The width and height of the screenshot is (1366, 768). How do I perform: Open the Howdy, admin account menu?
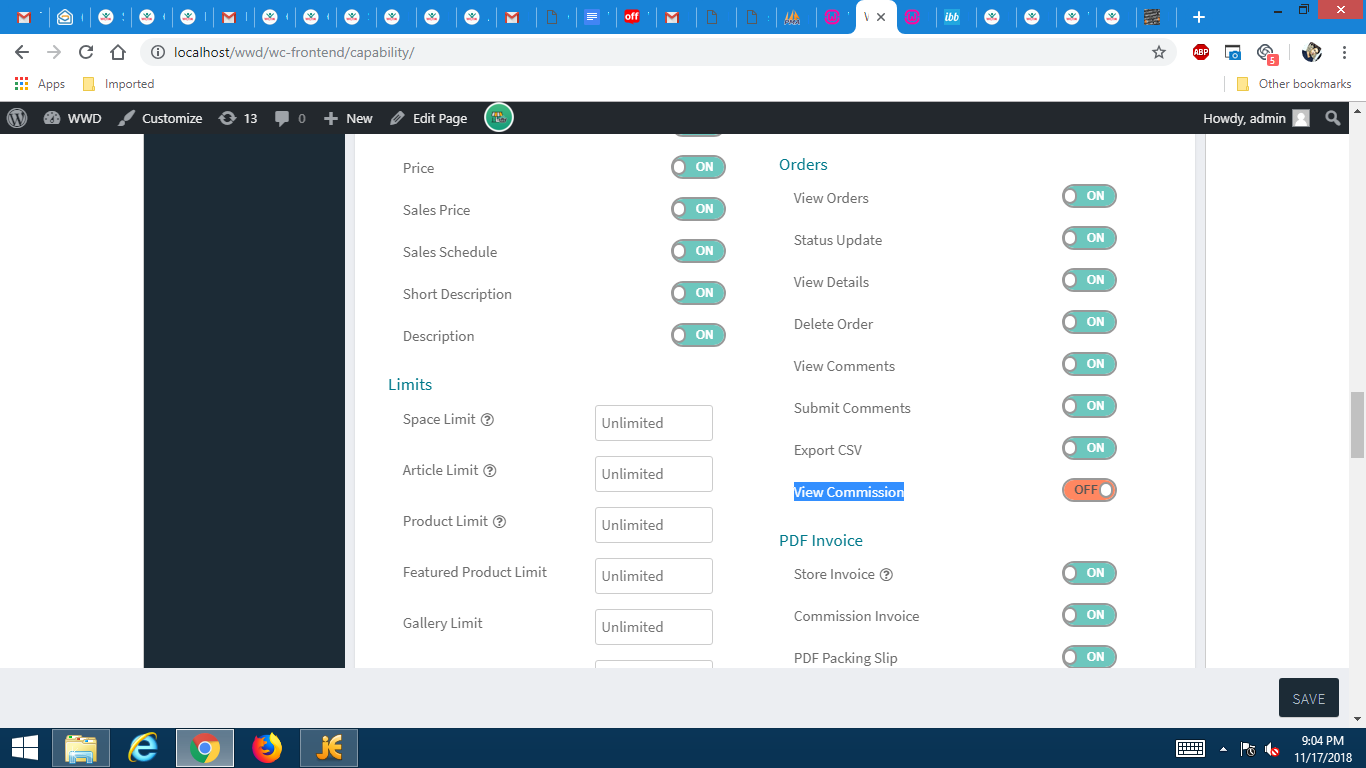[x=1256, y=118]
